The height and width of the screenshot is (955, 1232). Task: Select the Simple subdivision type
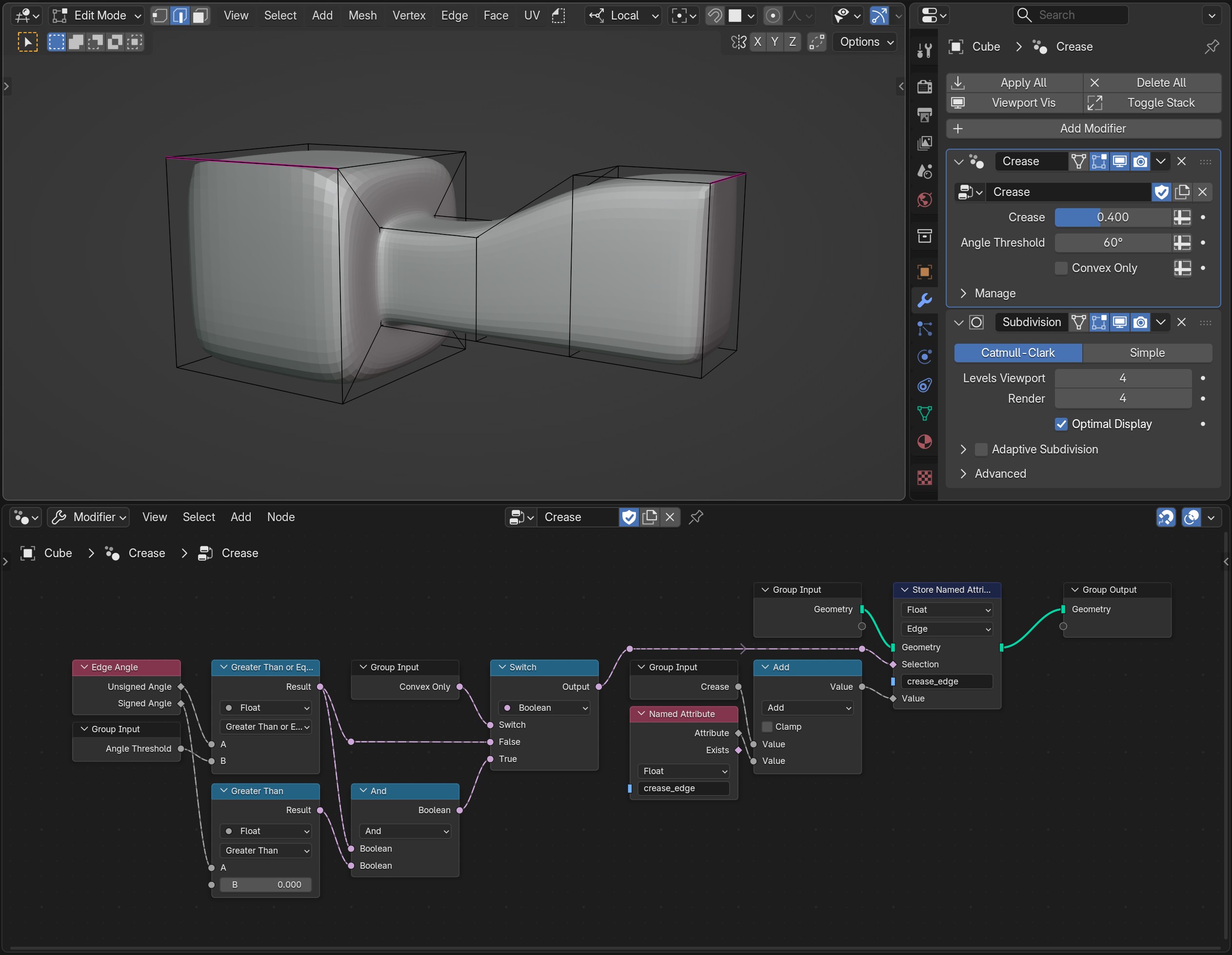[1148, 353]
